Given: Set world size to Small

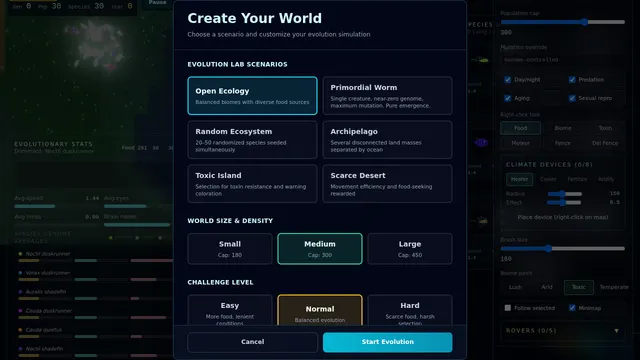Looking at the screenshot, I should 230,249.
